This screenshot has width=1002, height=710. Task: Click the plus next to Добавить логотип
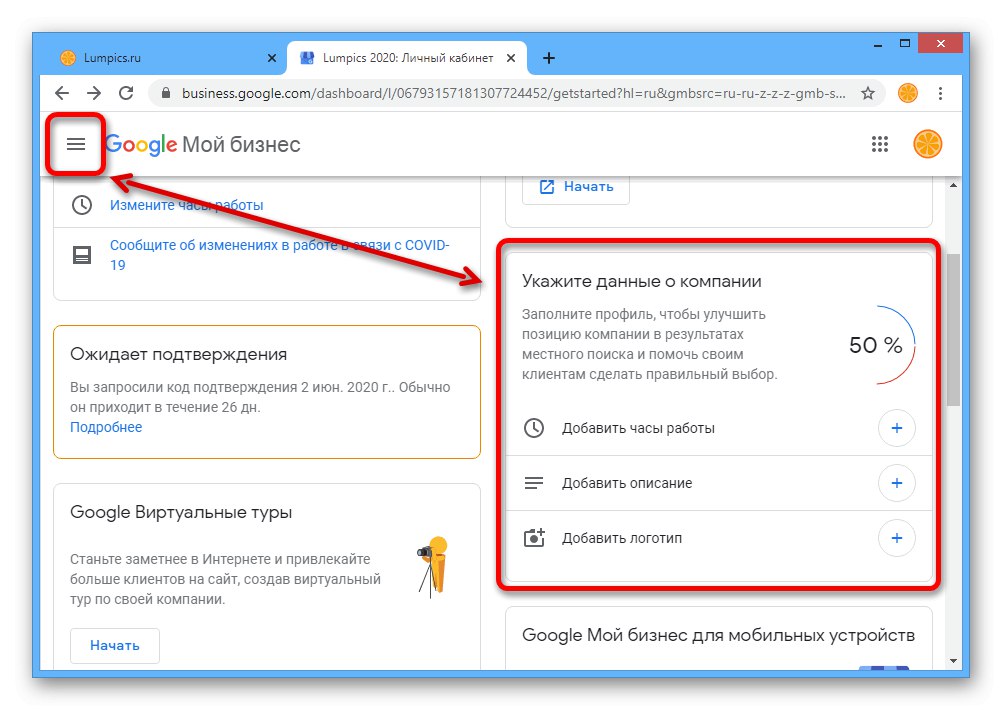[x=896, y=539]
